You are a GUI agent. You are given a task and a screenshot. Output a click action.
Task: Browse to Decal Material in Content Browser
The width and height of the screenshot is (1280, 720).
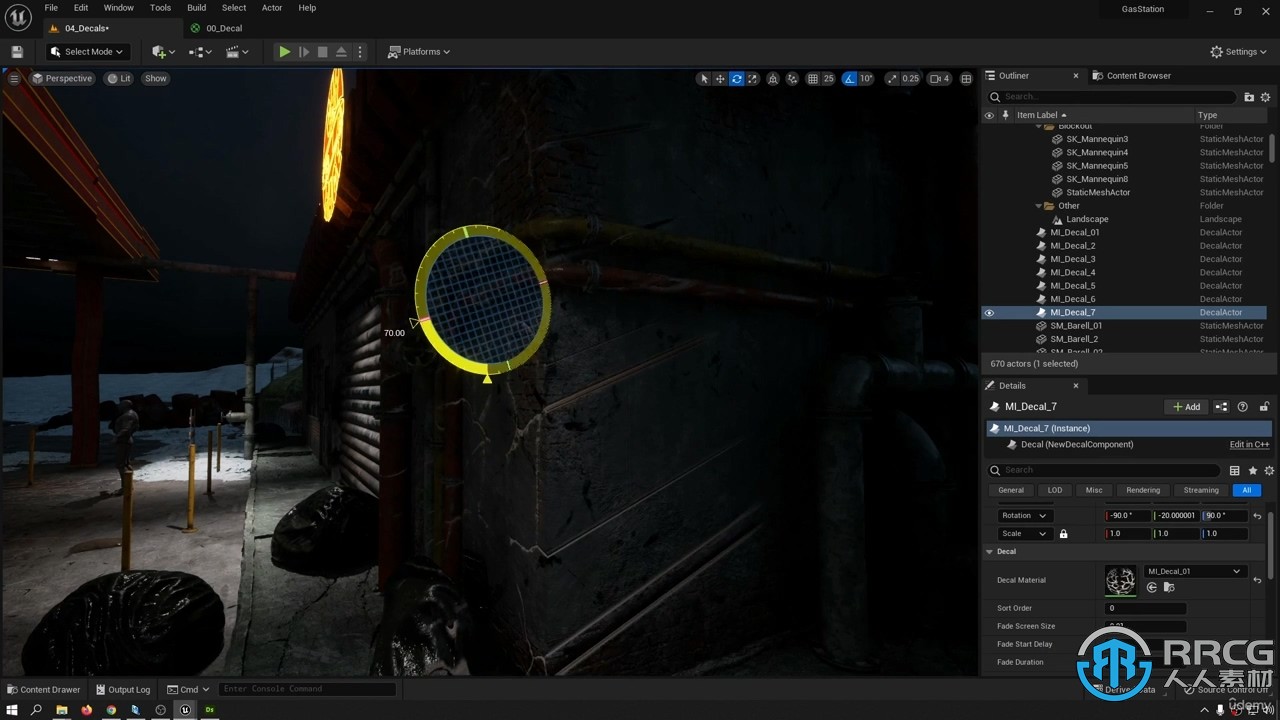(1167, 588)
